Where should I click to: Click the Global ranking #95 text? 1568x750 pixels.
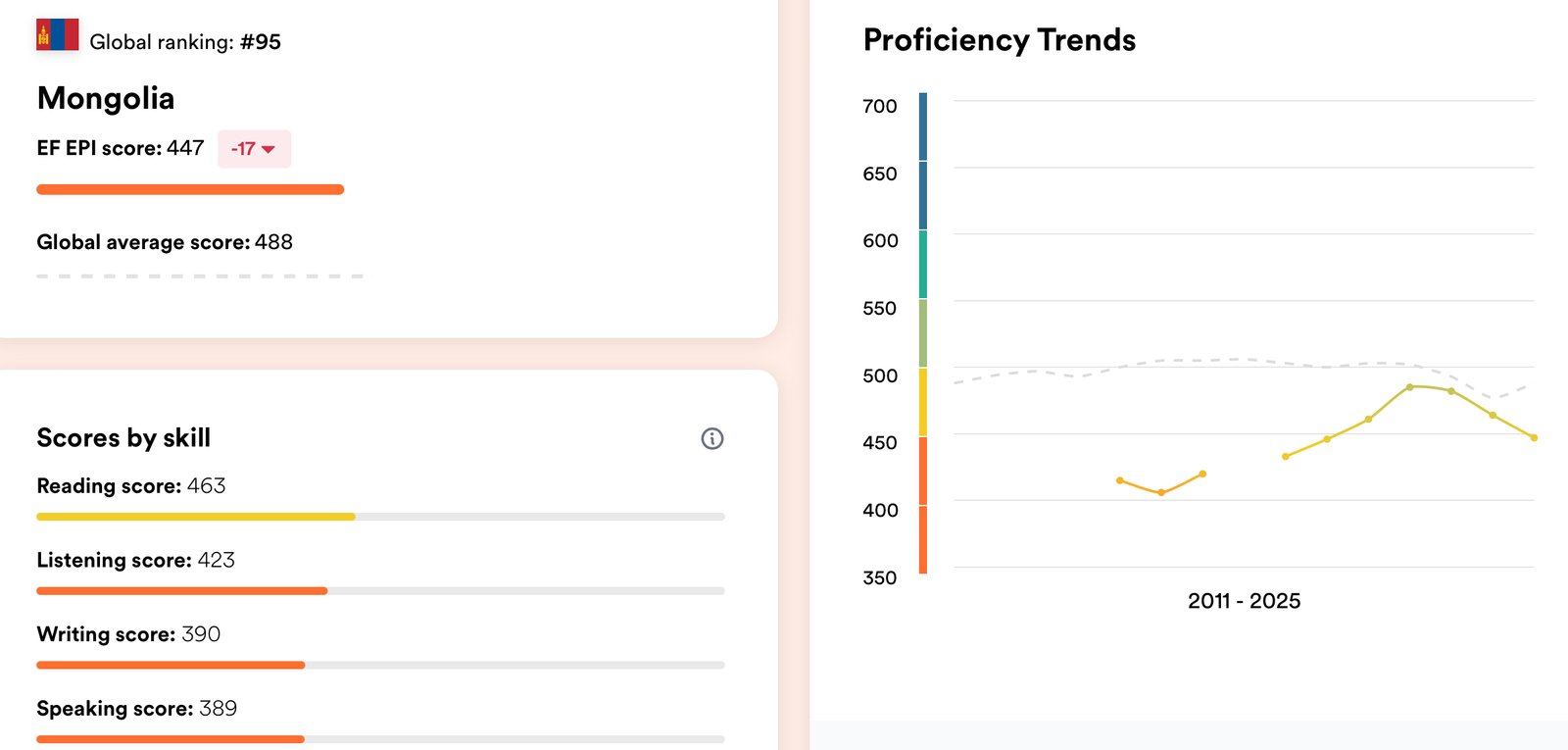tap(185, 42)
